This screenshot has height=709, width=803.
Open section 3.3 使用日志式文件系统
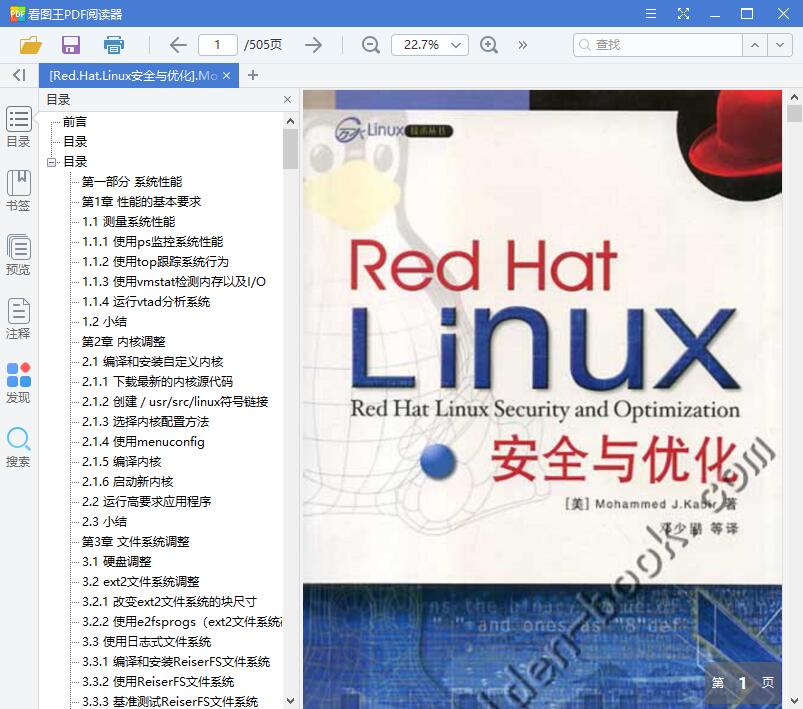146,641
